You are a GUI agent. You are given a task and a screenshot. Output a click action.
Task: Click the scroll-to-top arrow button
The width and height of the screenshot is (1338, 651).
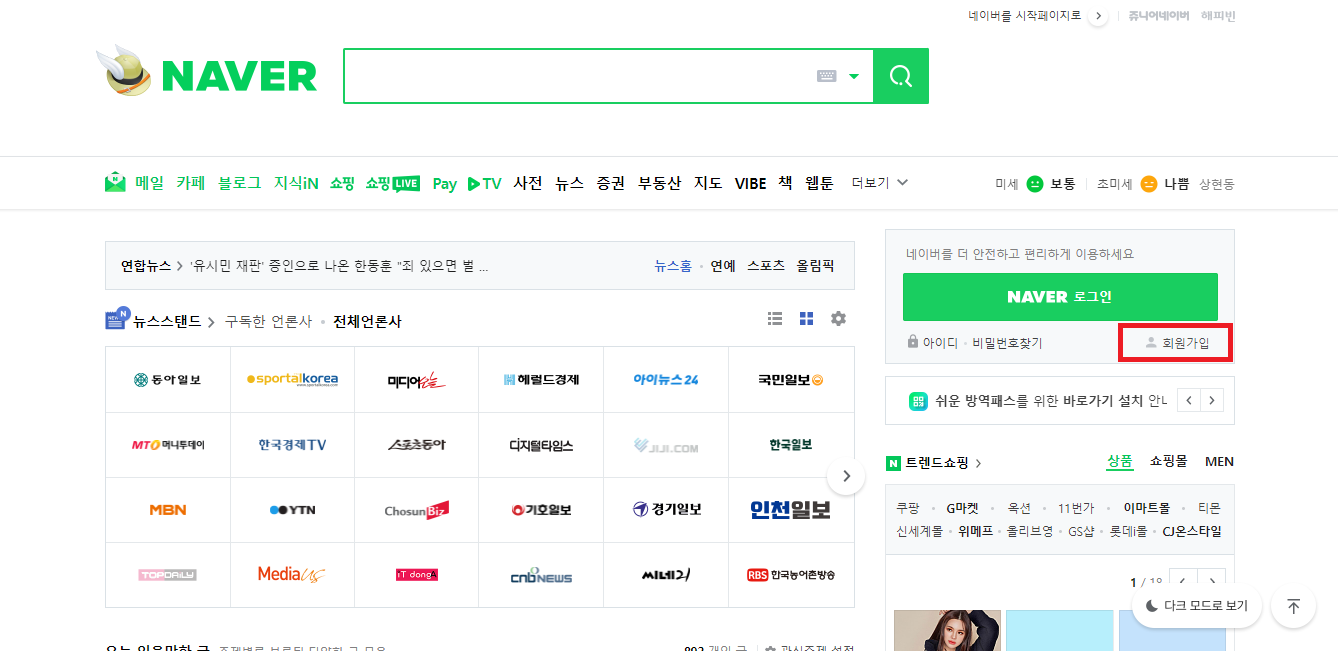click(1293, 606)
